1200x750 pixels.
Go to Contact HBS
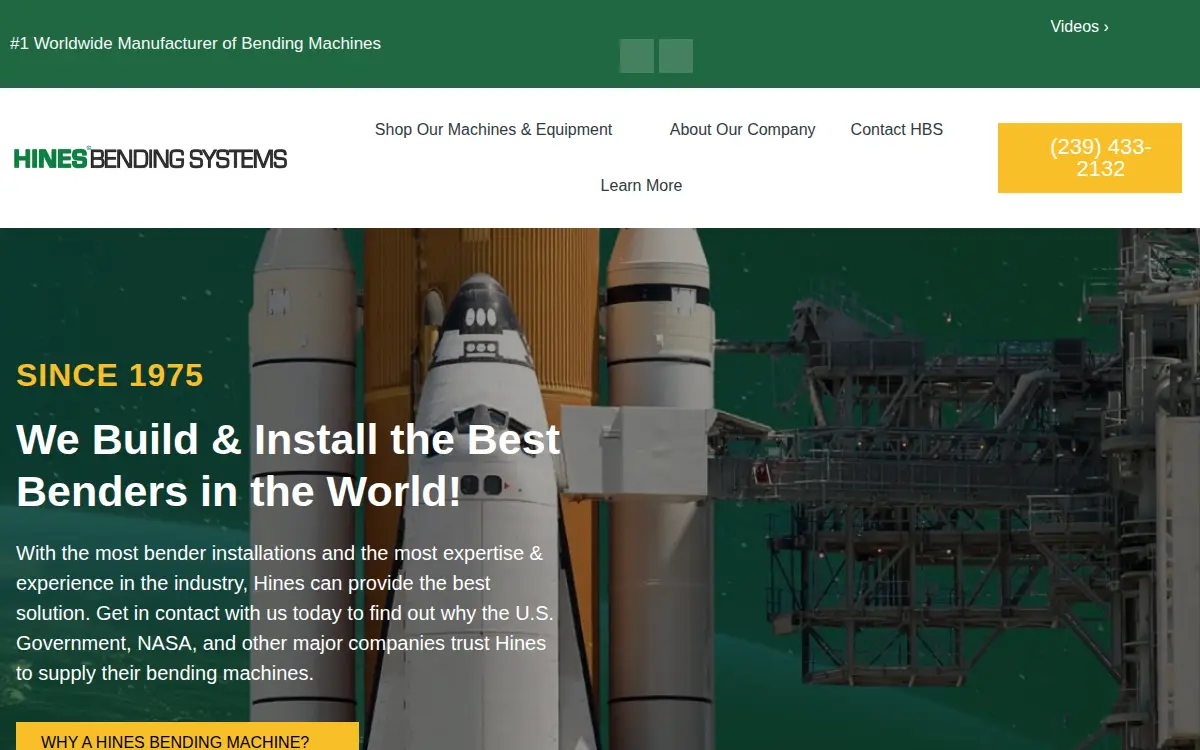896,130
